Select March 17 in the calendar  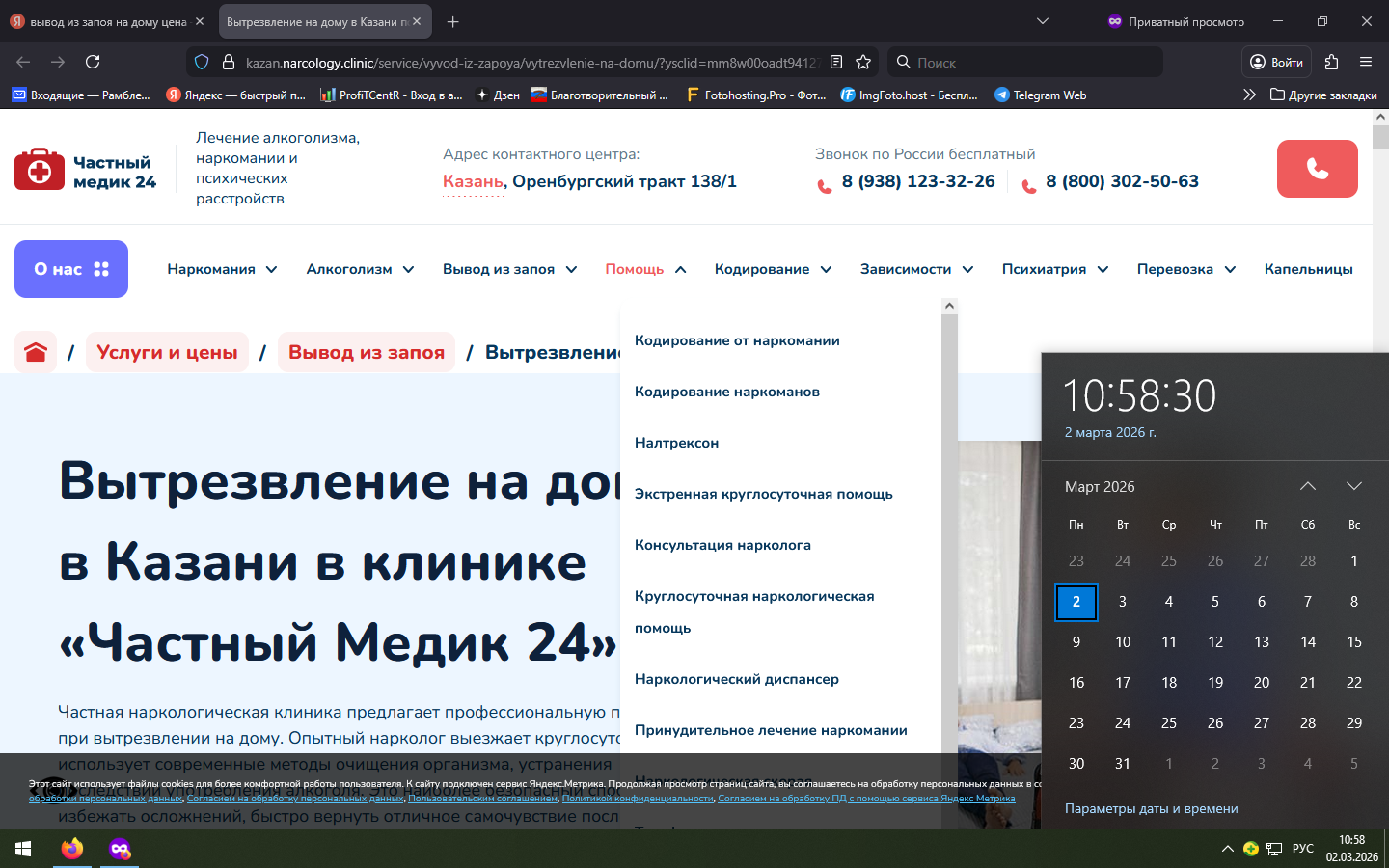click(1123, 682)
